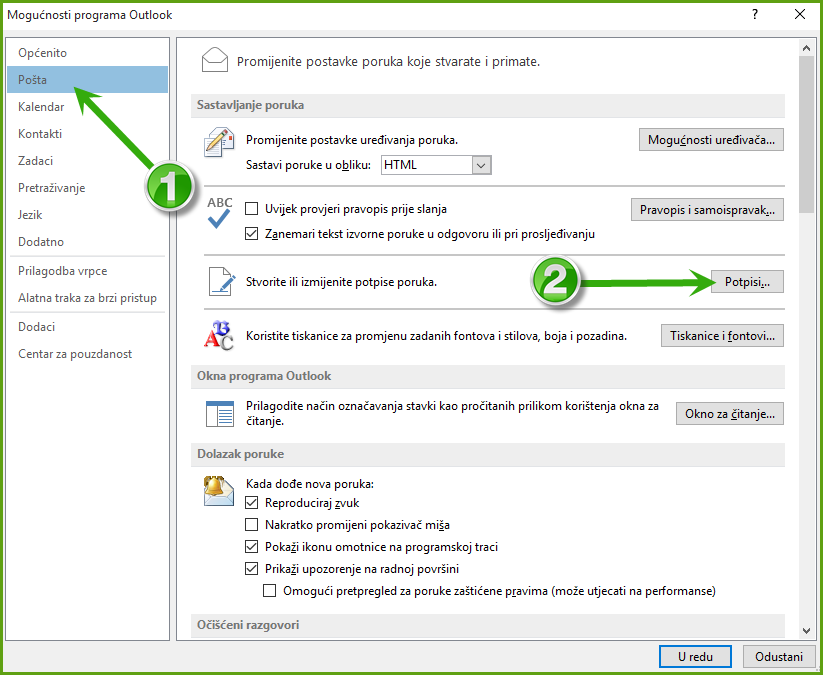Switch to Zadaci options
The width and height of the screenshot is (823, 675).
pyautogui.click(x=88, y=161)
